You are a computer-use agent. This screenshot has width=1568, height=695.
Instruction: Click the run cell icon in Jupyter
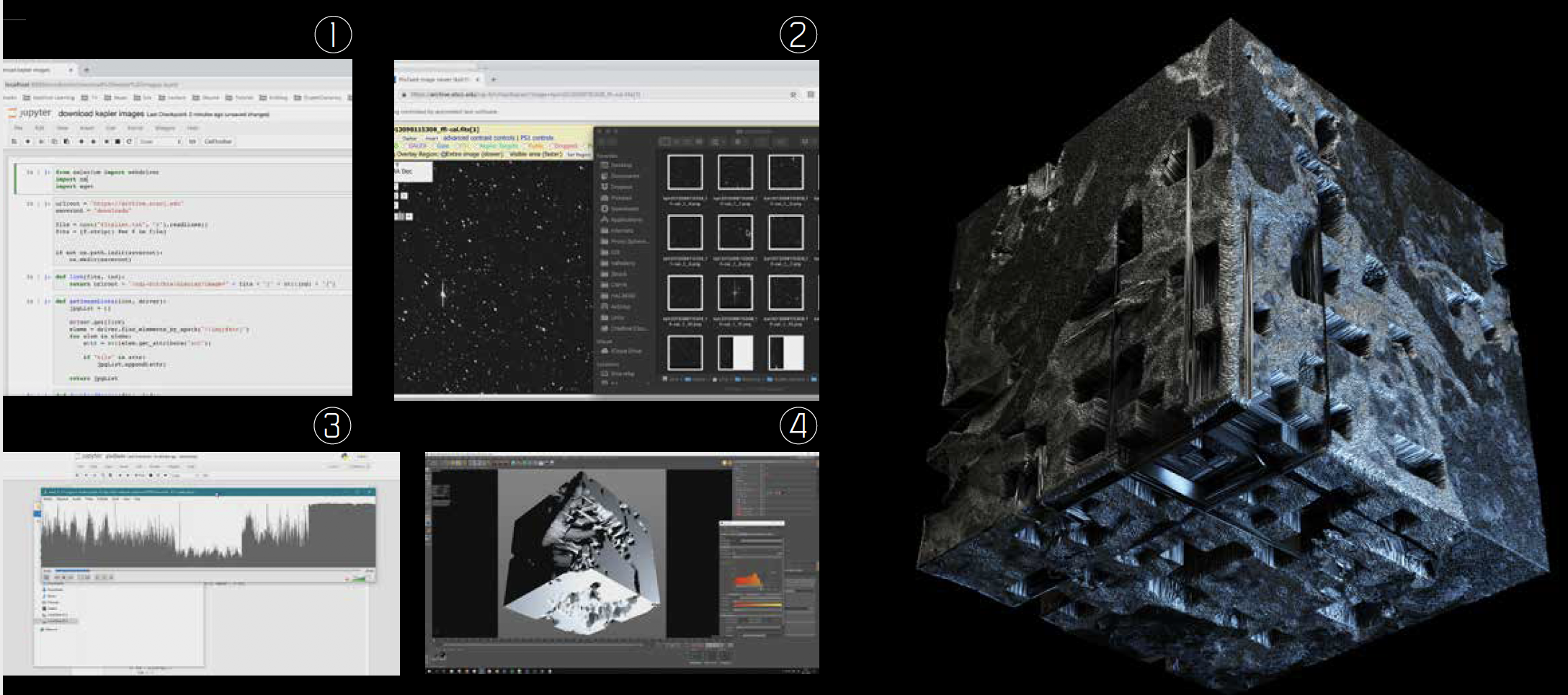click(107, 141)
